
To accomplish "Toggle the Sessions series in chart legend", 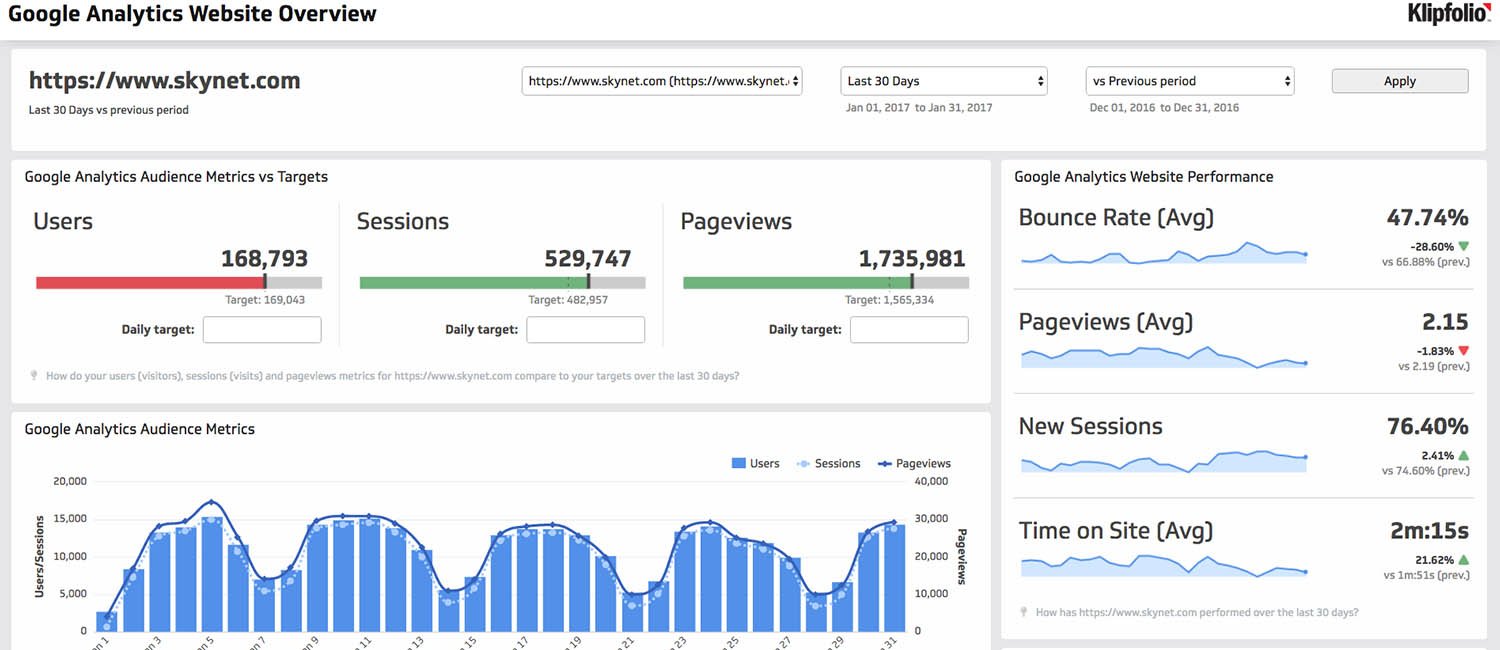I will click(827, 464).
